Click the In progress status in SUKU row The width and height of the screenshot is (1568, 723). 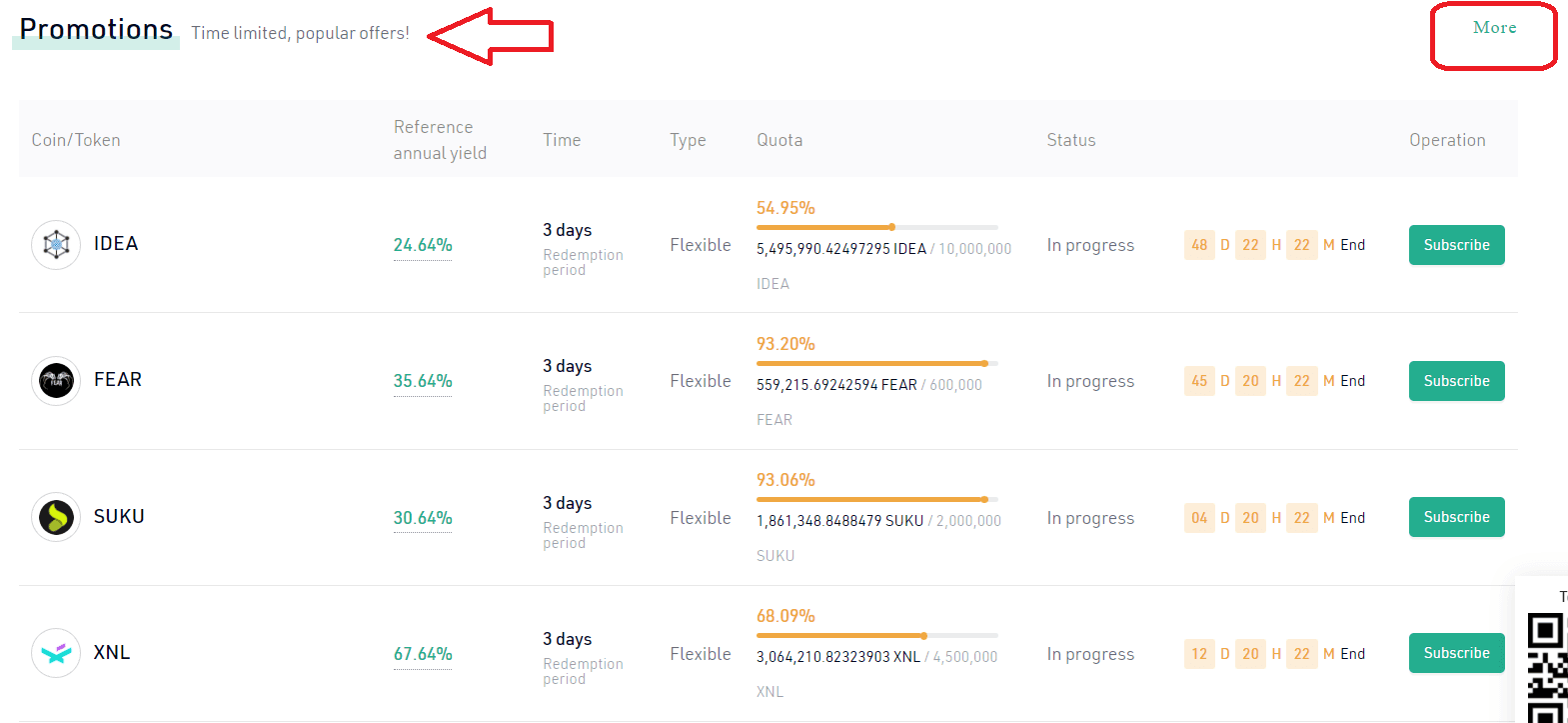tap(1090, 518)
